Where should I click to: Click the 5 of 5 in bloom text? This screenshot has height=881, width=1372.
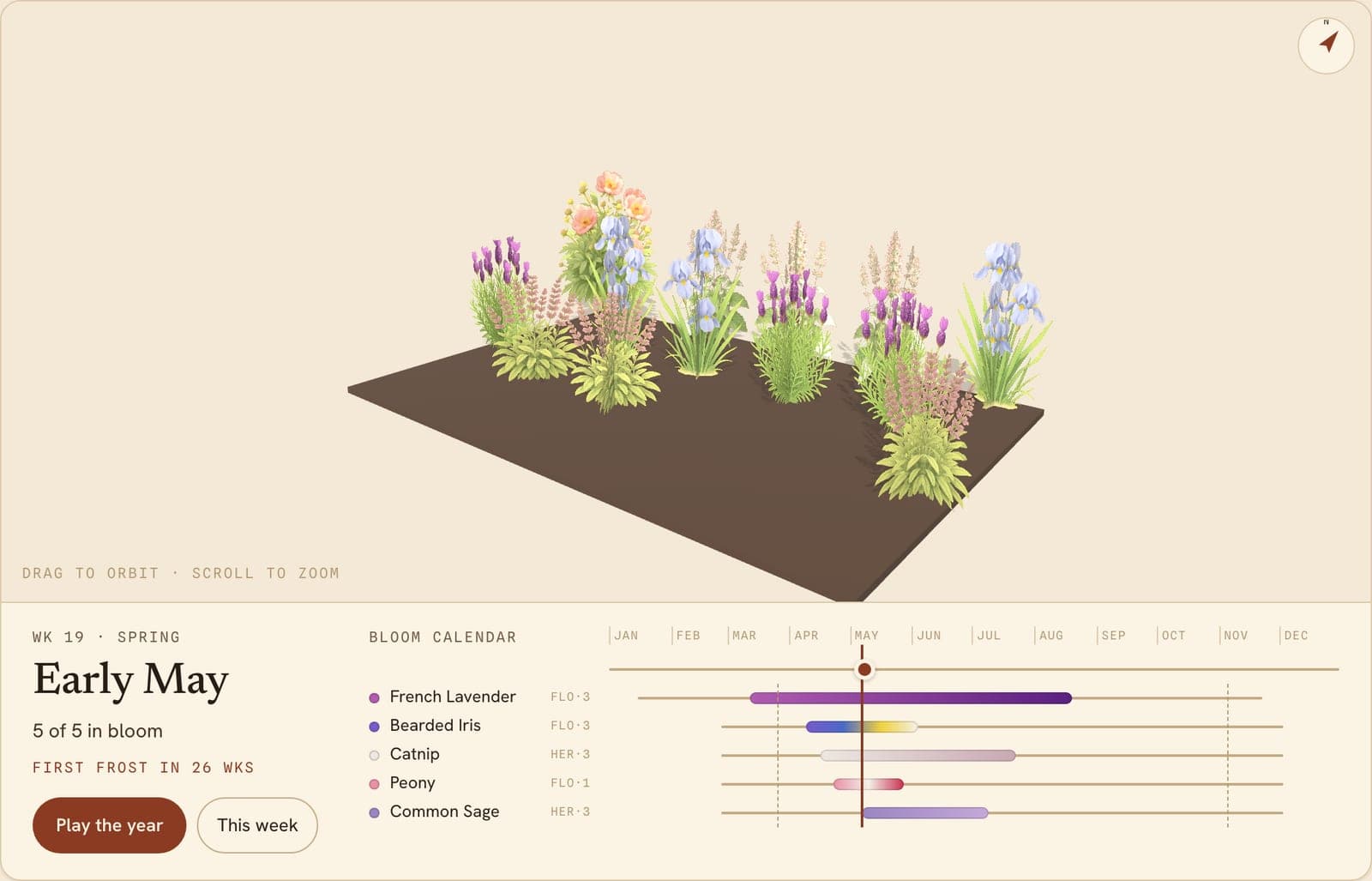(x=98, y=731)
